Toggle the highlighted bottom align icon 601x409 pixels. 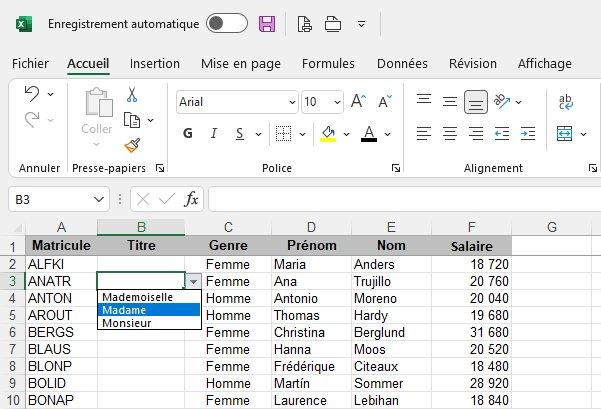click(x=476, y=102)
